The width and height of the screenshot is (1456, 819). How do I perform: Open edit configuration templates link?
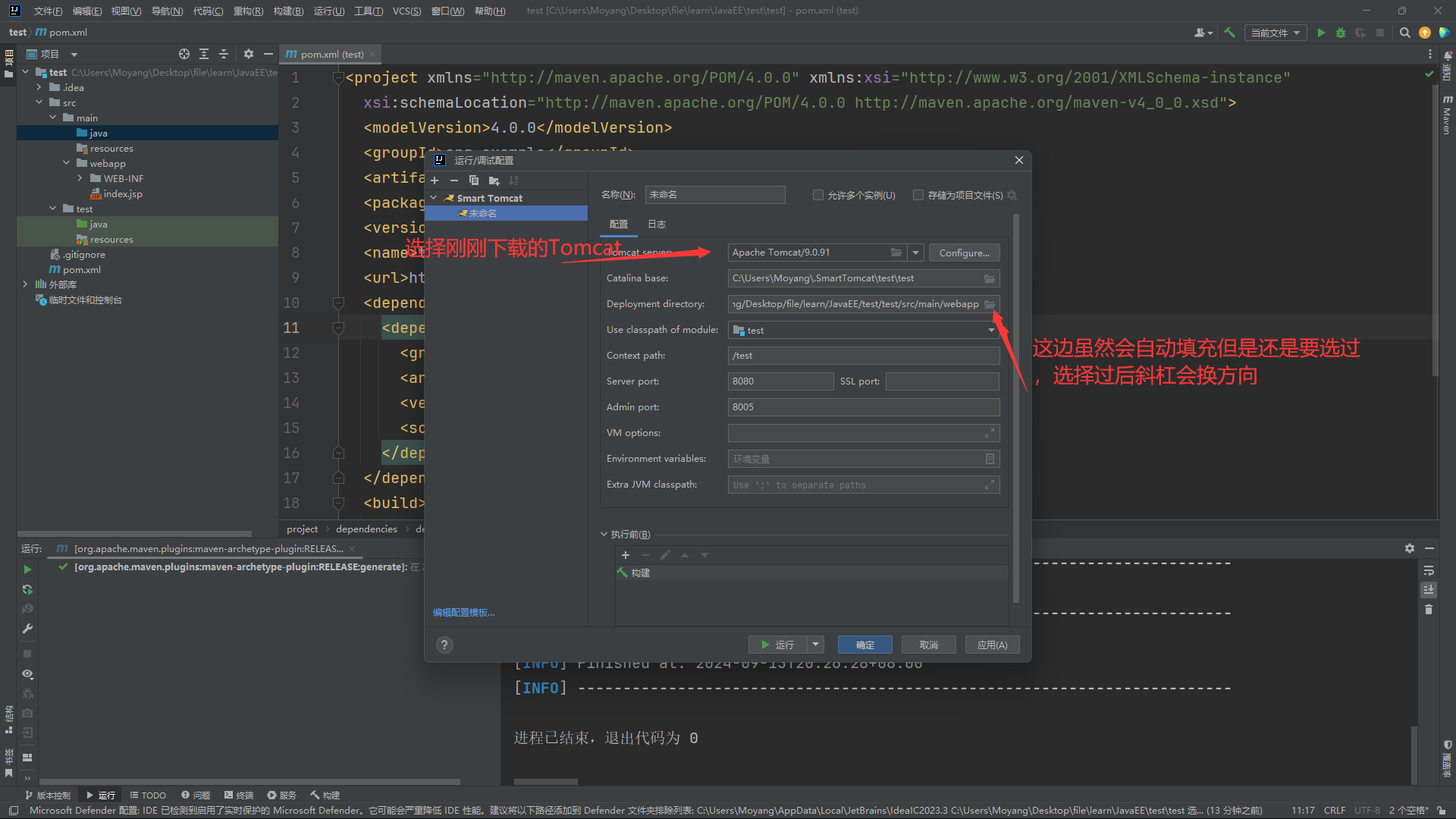point(463,612)
